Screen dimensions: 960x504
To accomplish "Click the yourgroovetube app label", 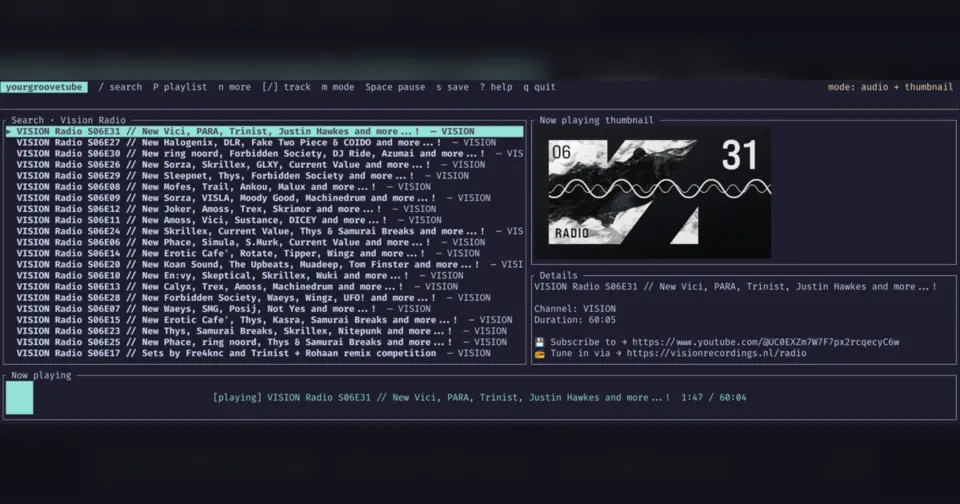I will pos(44,87).
